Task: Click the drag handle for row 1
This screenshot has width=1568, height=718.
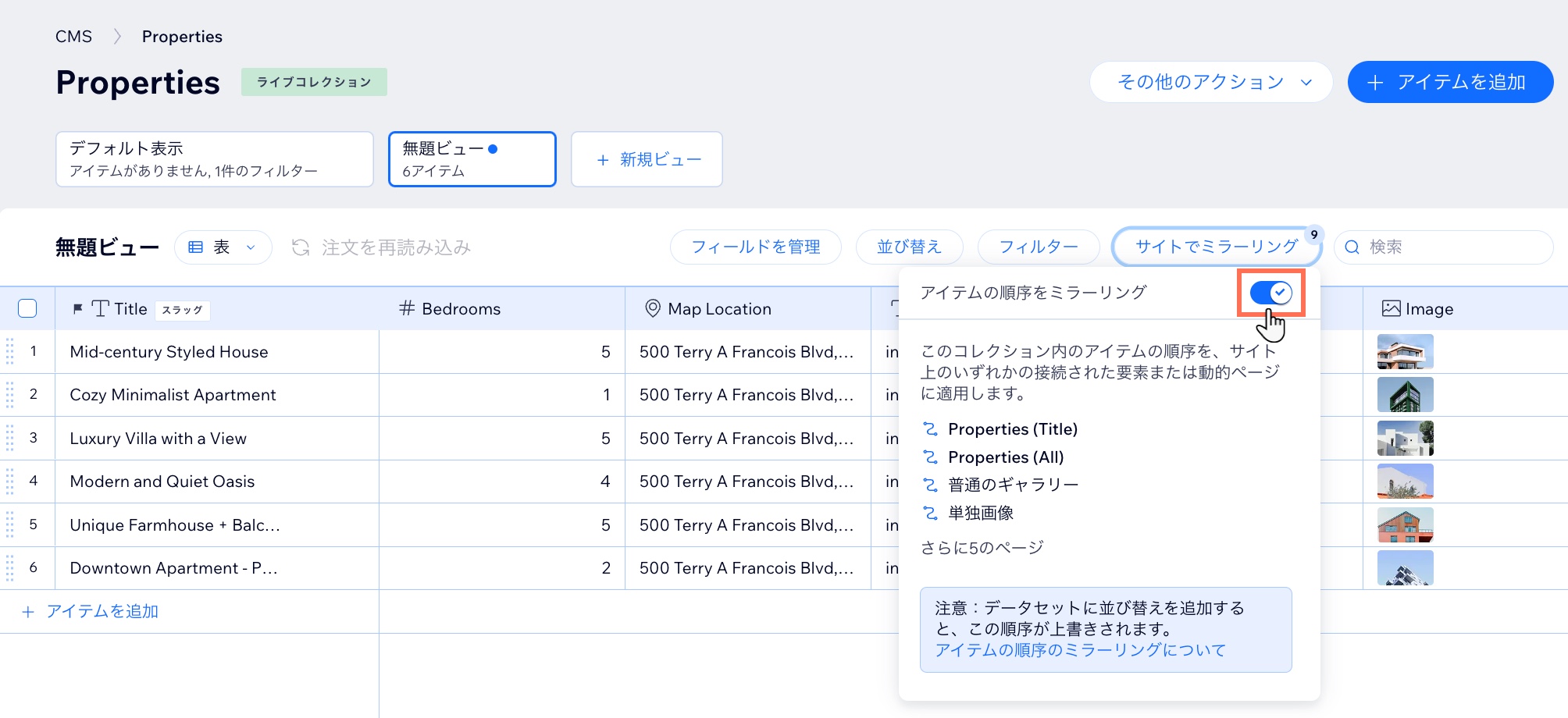Action: [10, 351]
